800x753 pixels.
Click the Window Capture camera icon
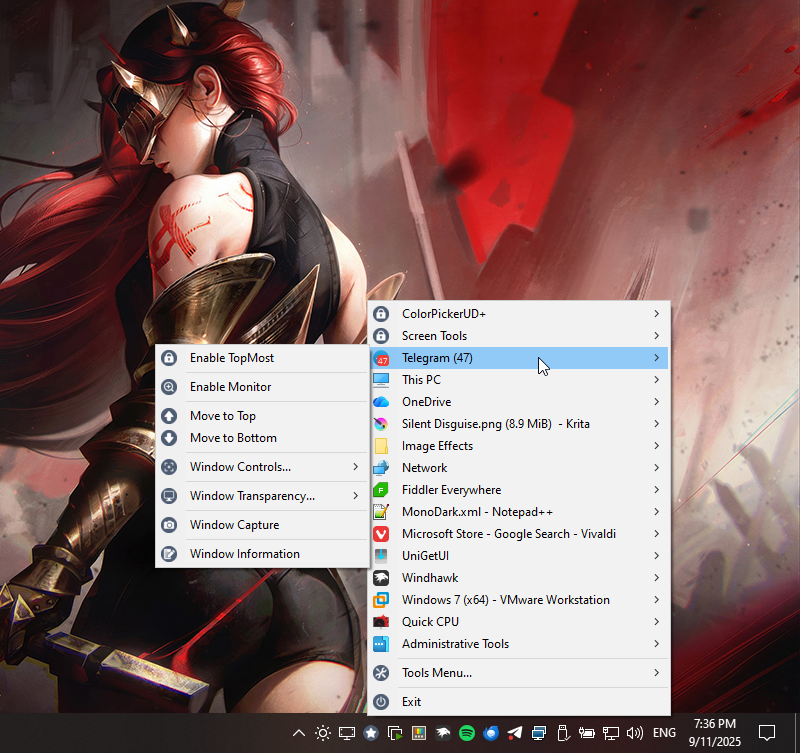point(169,525)
